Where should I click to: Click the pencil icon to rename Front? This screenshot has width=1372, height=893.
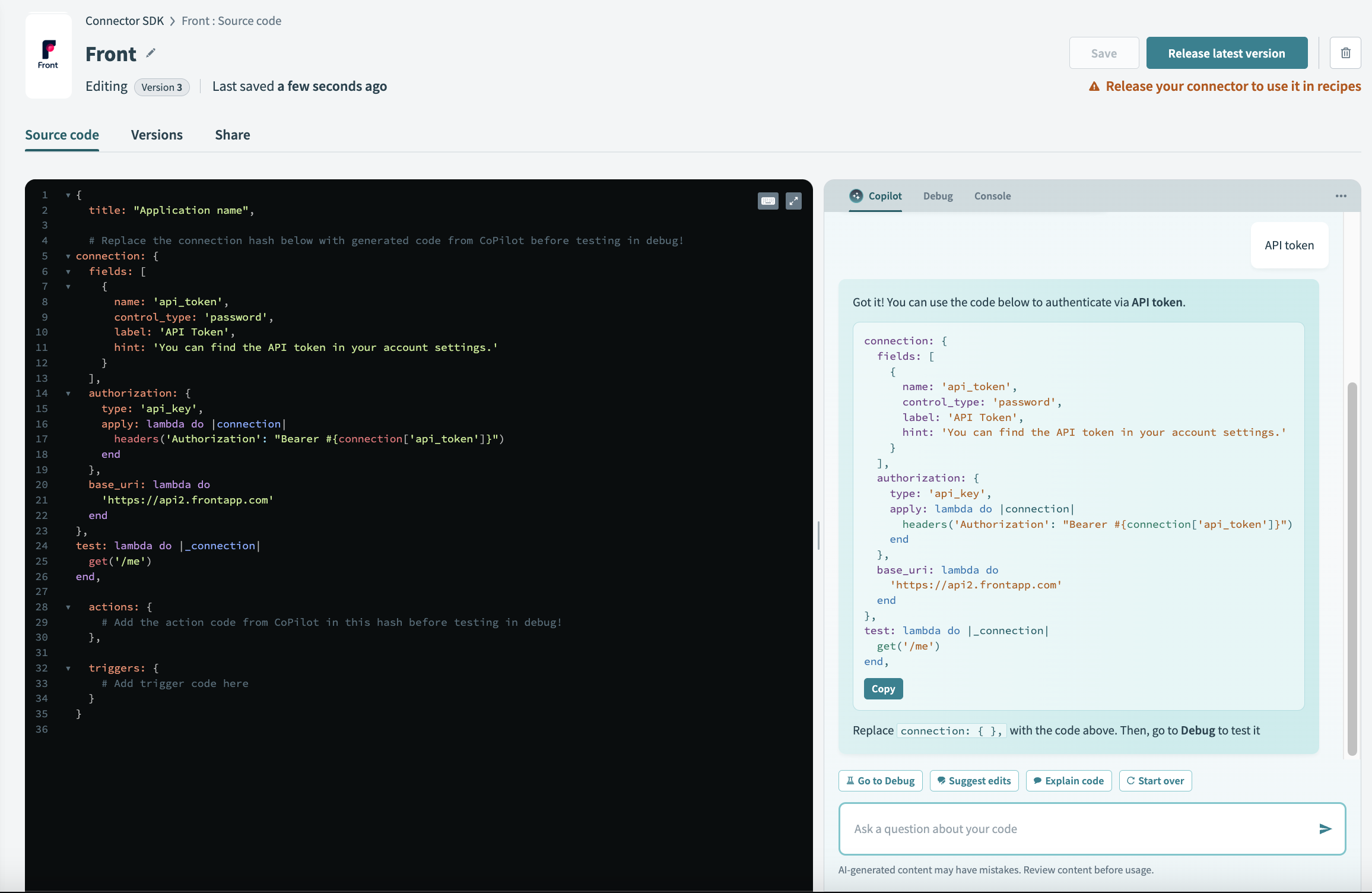[151, 53]
